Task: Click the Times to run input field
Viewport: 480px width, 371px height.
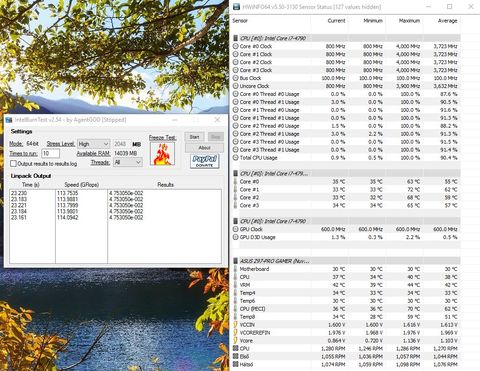Action: (x=51, y=153)
